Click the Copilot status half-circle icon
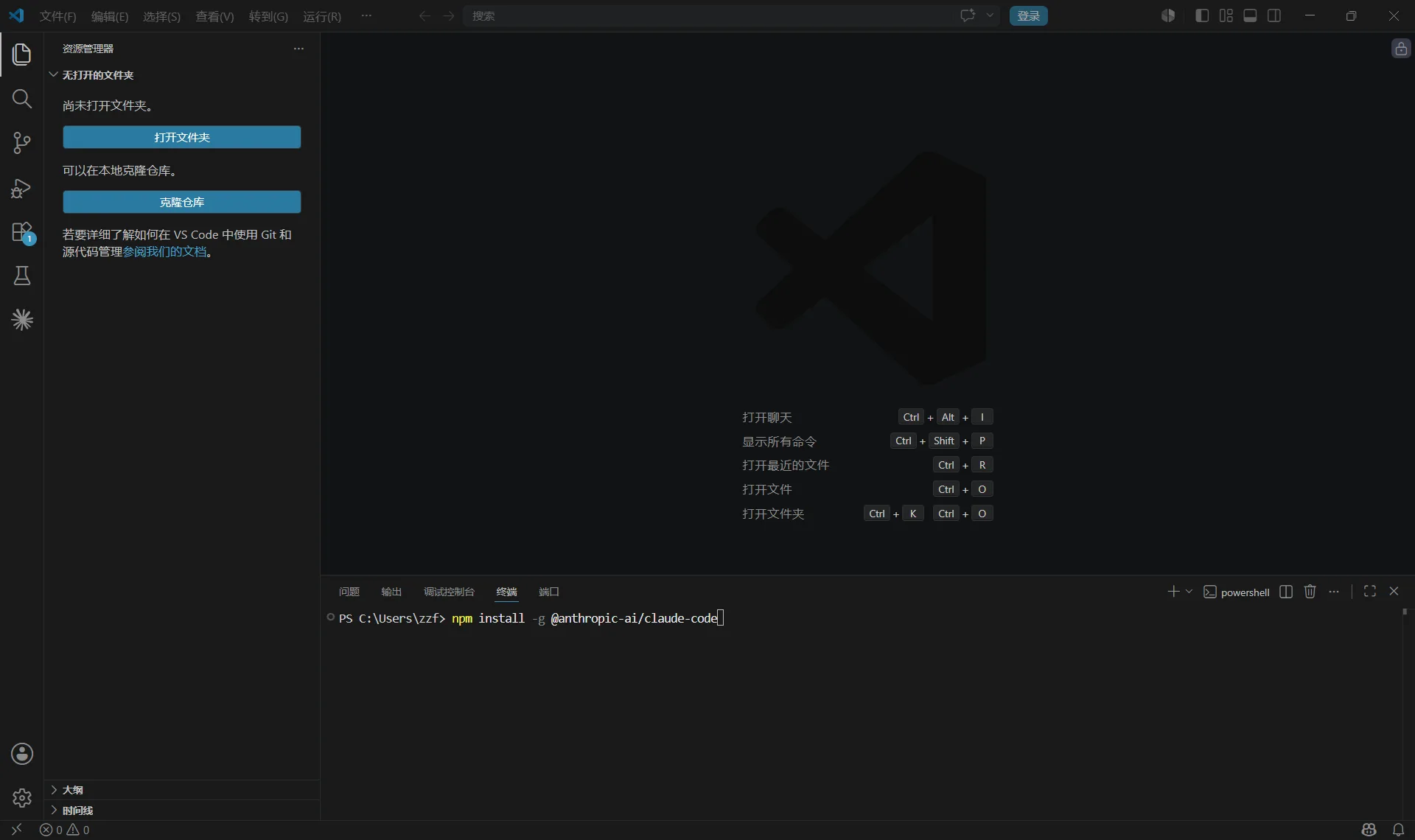1415x840 pixels. click(x=1168, y=15)
